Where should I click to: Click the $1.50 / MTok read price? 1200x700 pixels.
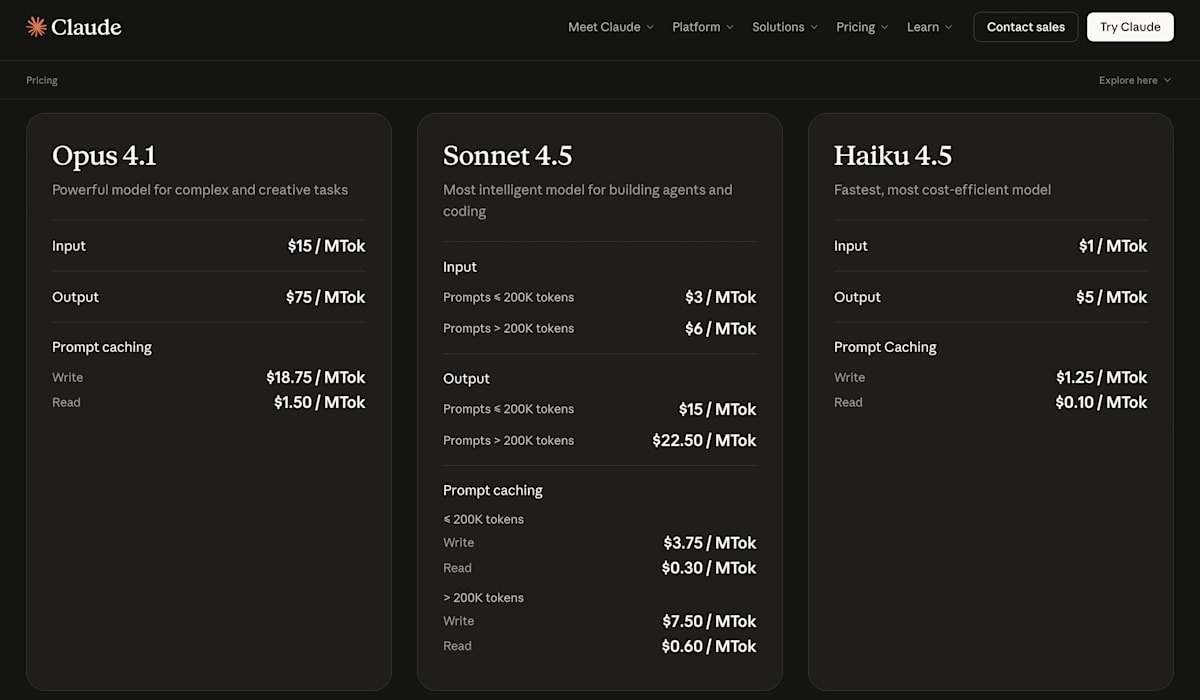(x=320, y=402)
